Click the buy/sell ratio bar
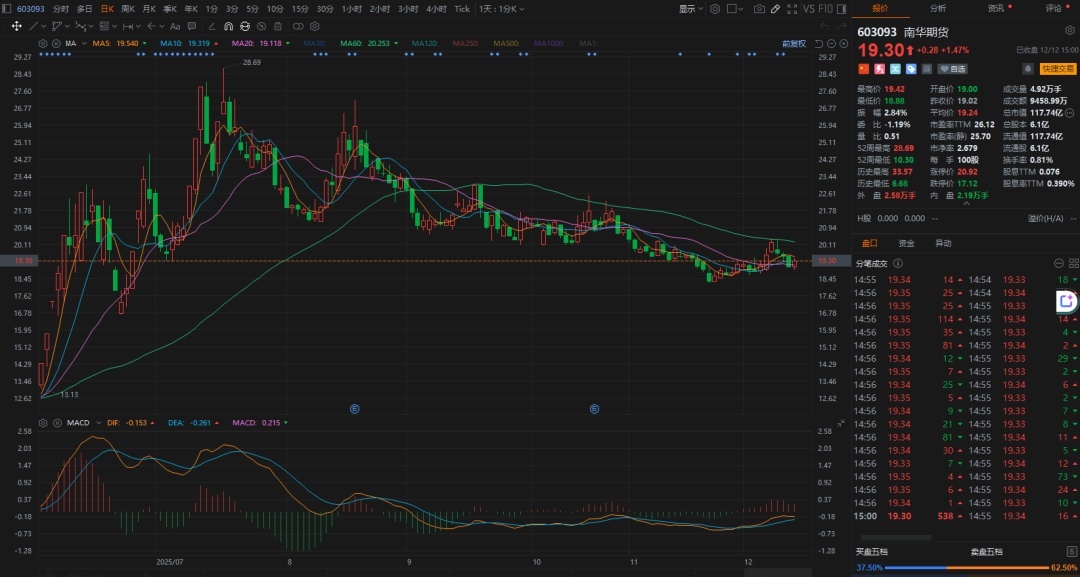 [966, 568]
